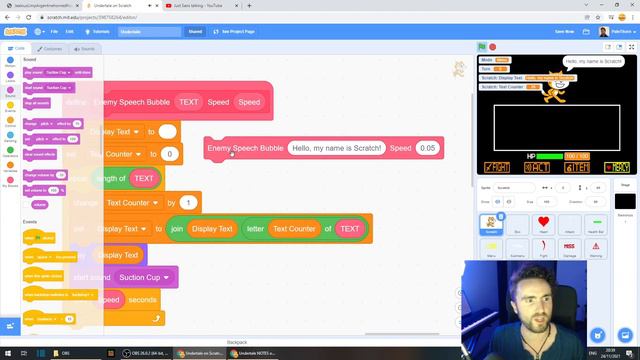Select the Motion block category
The height and width of the screenshot is (360, 640).
10,62
